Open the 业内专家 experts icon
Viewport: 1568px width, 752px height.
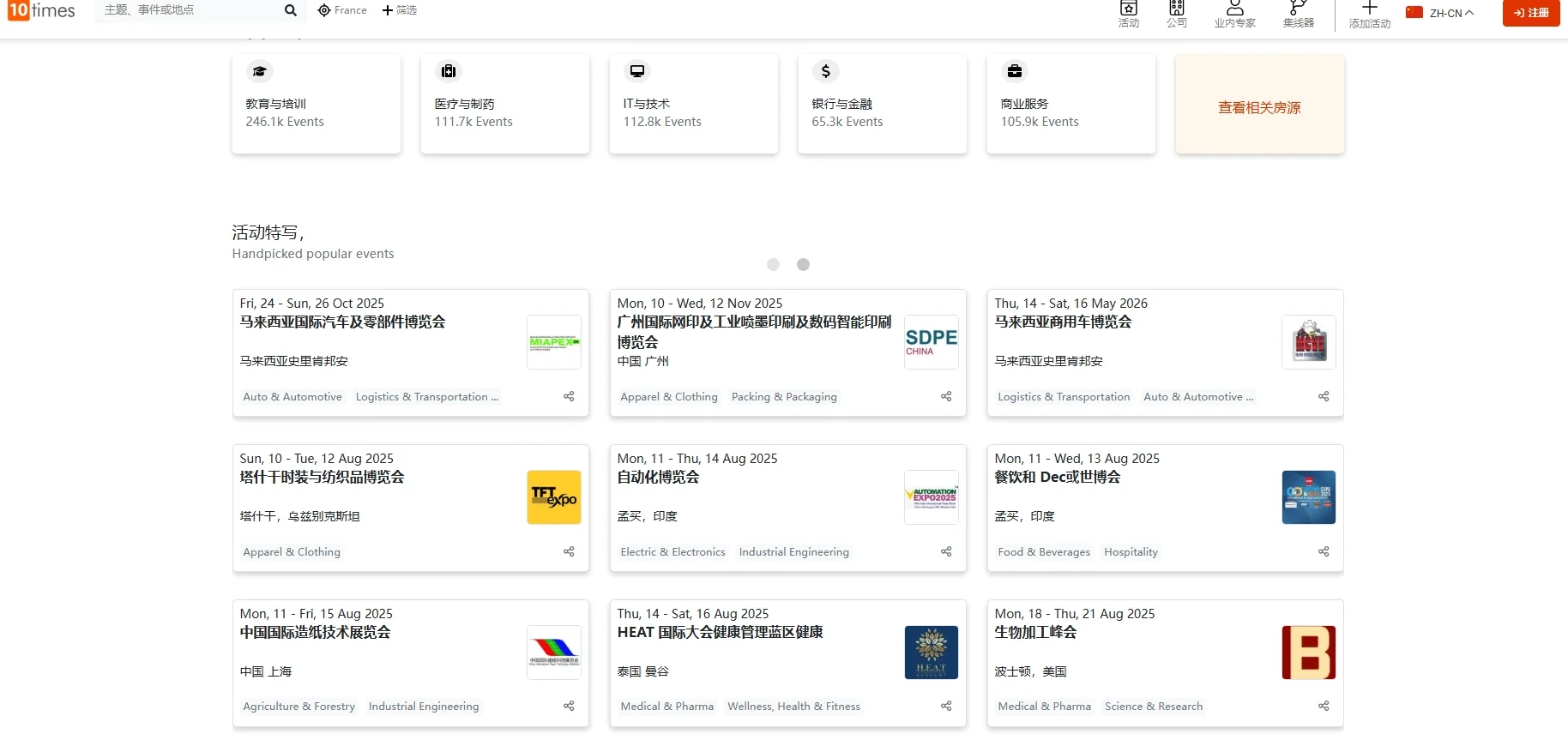point(1235,8)
